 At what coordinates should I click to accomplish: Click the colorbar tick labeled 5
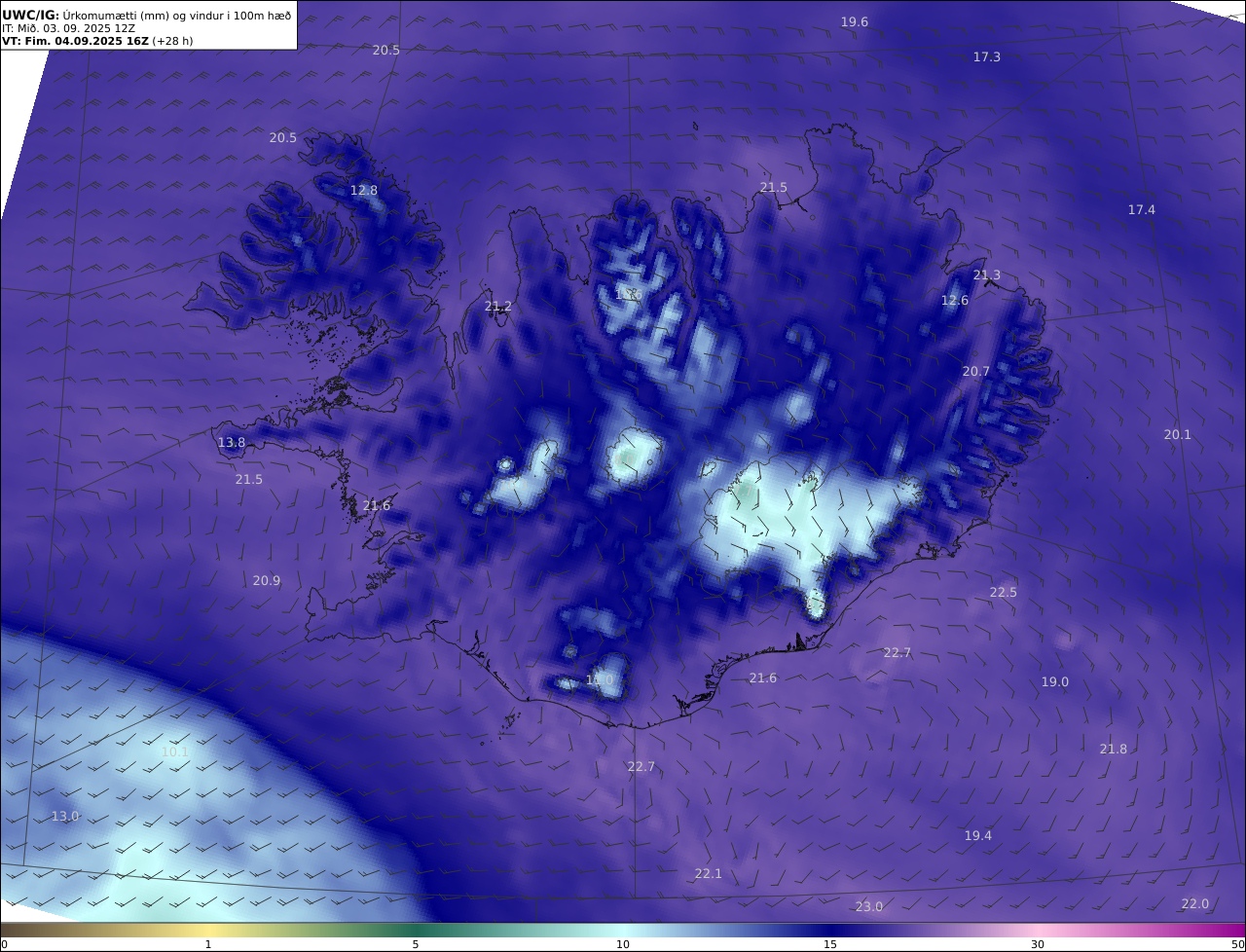416,944
